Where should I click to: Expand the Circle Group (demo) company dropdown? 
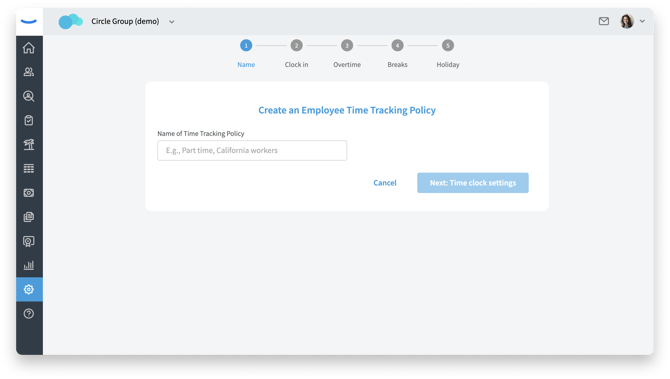171,22
